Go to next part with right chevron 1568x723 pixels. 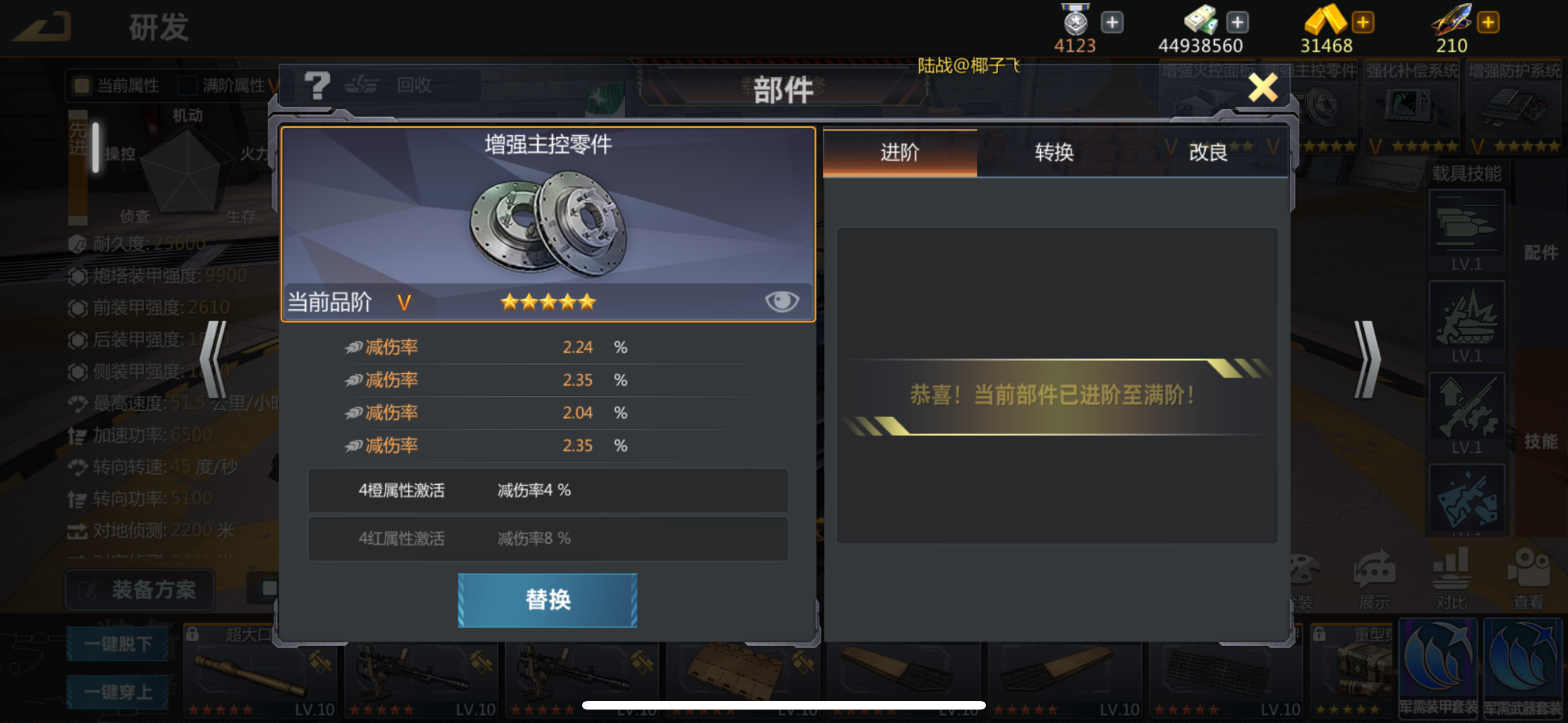1367,360
